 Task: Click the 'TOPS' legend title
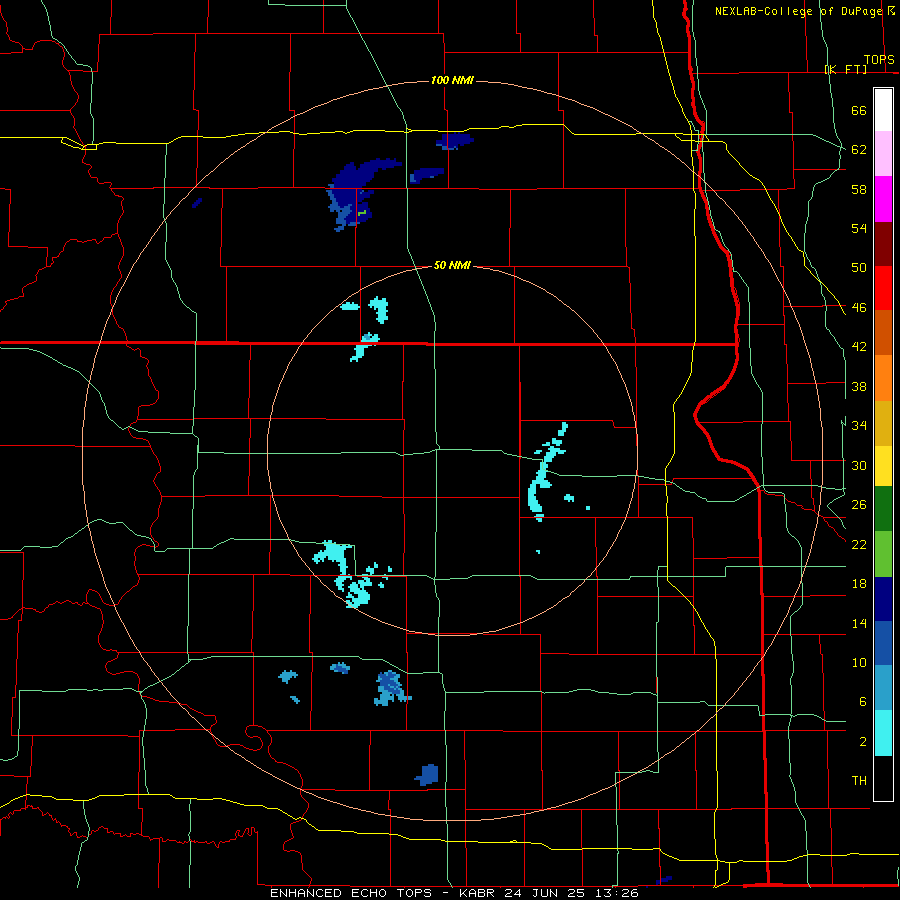pyautogui.click(x=879, y=59)
